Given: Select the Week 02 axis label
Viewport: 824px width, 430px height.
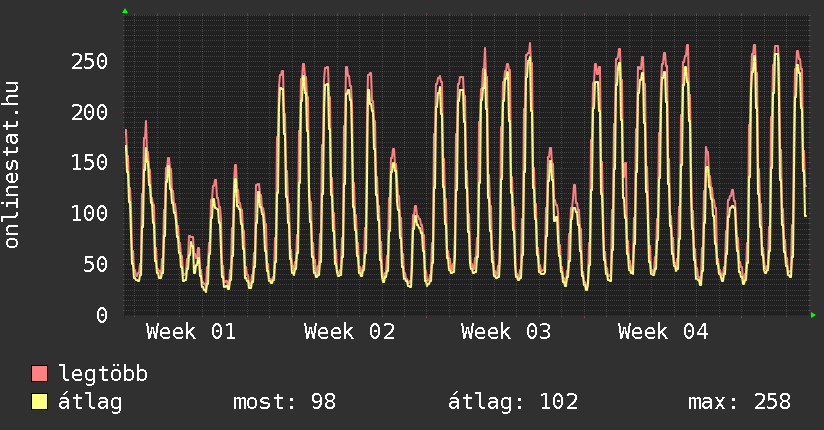Looking at the screenshot, I should (x=349, y=332).
